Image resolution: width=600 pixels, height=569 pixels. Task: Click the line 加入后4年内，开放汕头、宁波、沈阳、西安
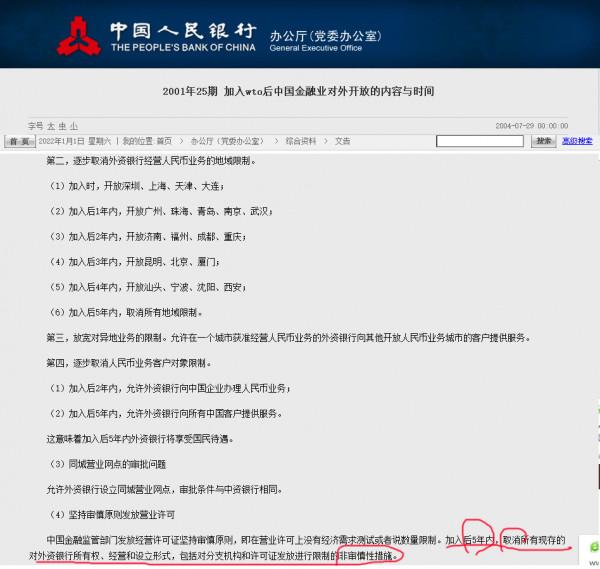[147, 287]
